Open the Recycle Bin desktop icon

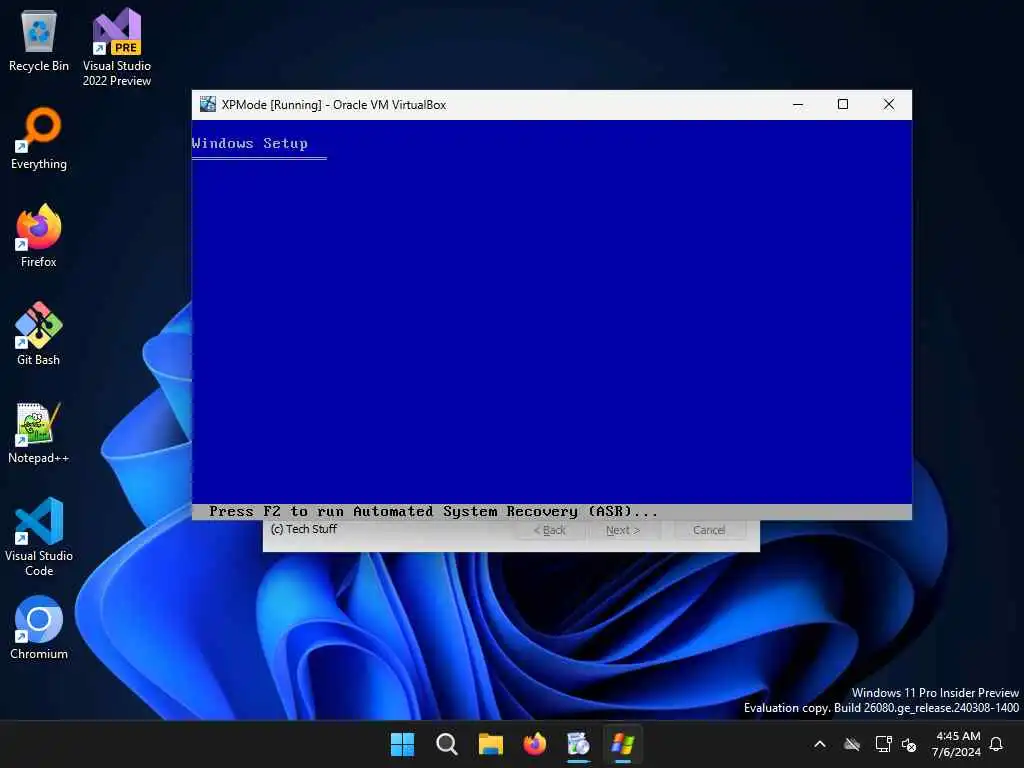(x=39, y=40)
